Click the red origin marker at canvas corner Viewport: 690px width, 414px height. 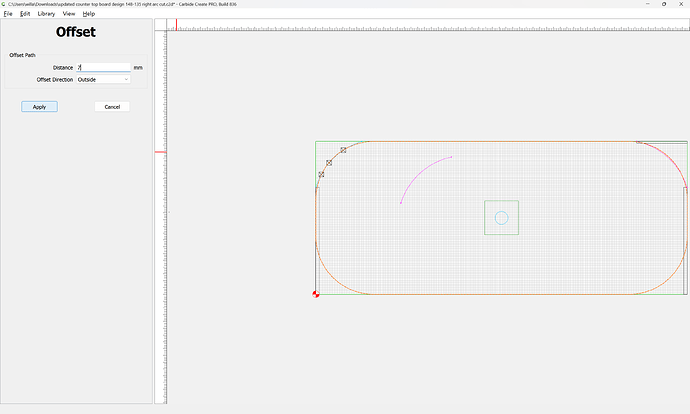tap(317, 294)
